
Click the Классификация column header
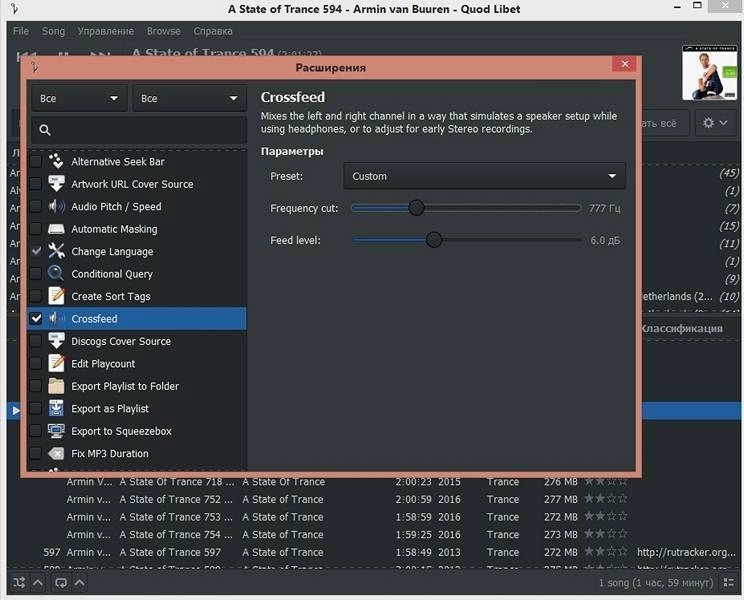[682, 328]
